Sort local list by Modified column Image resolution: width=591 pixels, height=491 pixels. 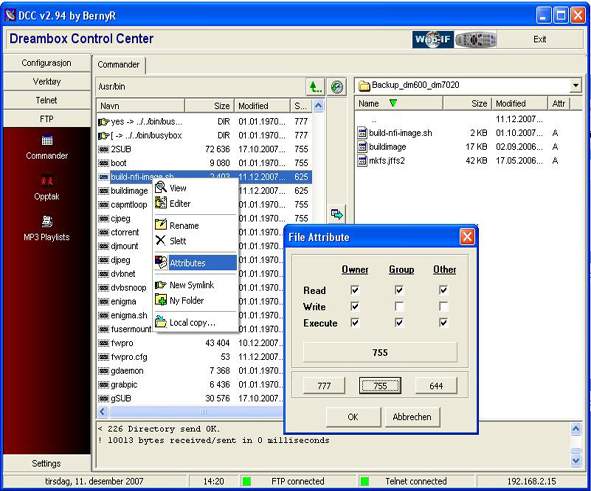(519, 103)
